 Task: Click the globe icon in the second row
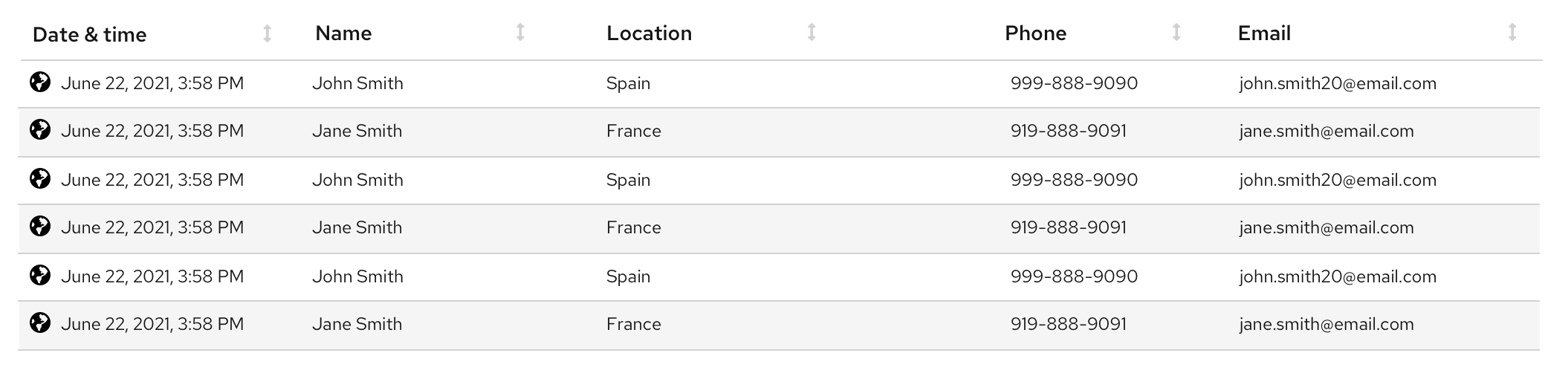pos(40,130)
